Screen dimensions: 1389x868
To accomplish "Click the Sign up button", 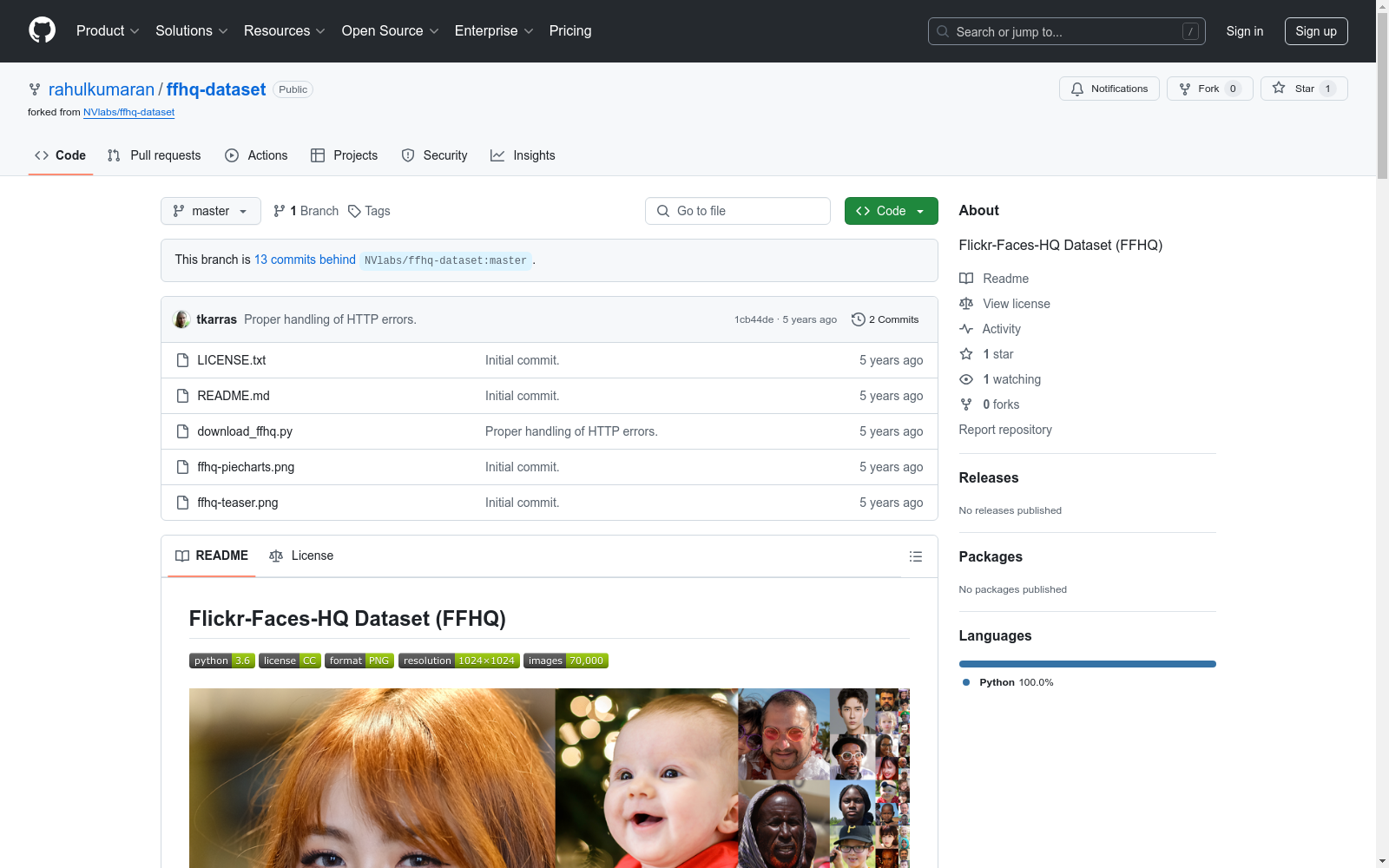I will pyautogui.click(x=1316, y=31).
